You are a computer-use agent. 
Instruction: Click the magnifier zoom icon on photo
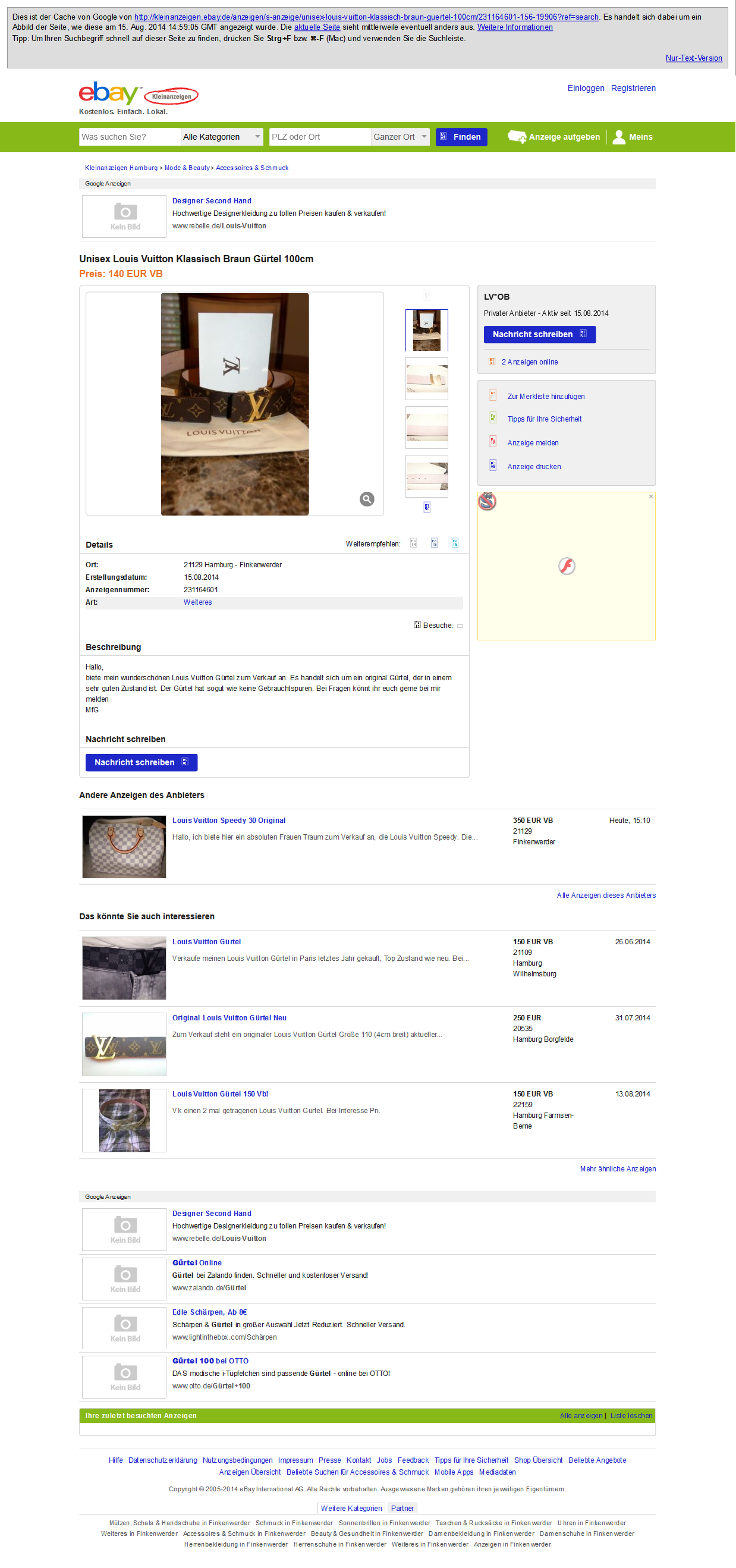pyautogui.click(x=366, y=499)
